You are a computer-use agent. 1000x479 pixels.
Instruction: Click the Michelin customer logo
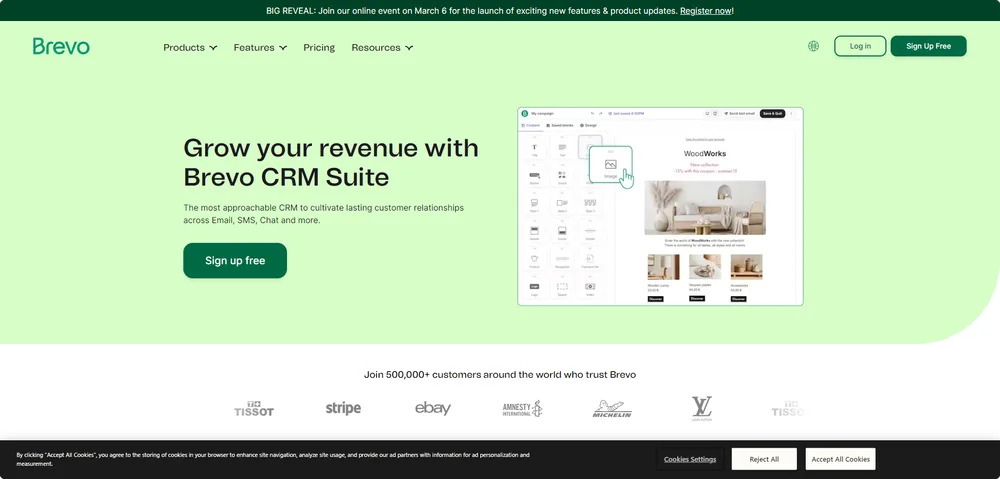(612, 409)
